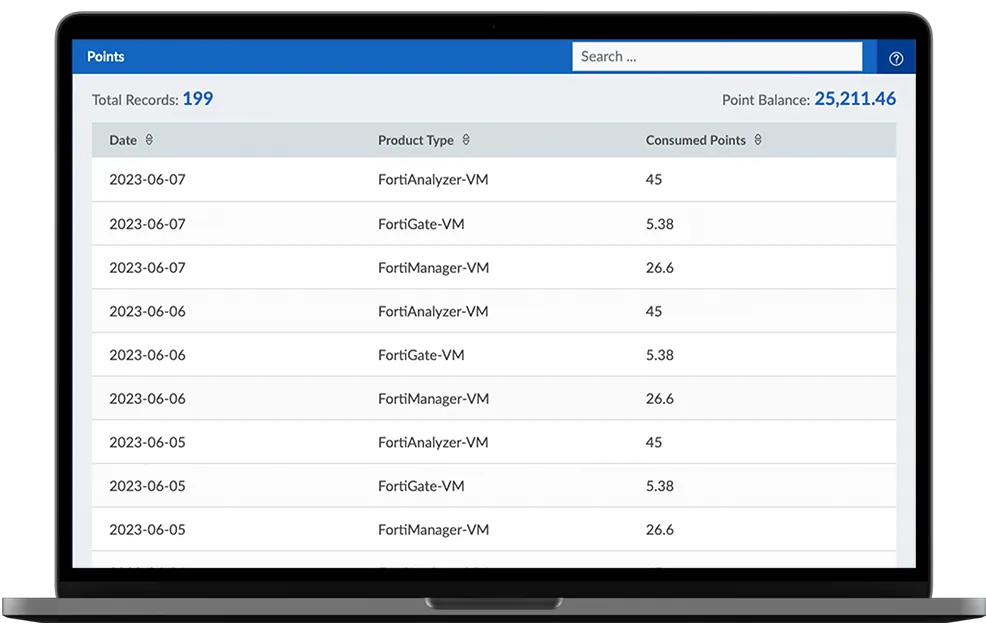Screen dimensions: 986x637
Task: Click date 2023-06-05 in the FortiManager-VM row
Action: coord(148,530)
